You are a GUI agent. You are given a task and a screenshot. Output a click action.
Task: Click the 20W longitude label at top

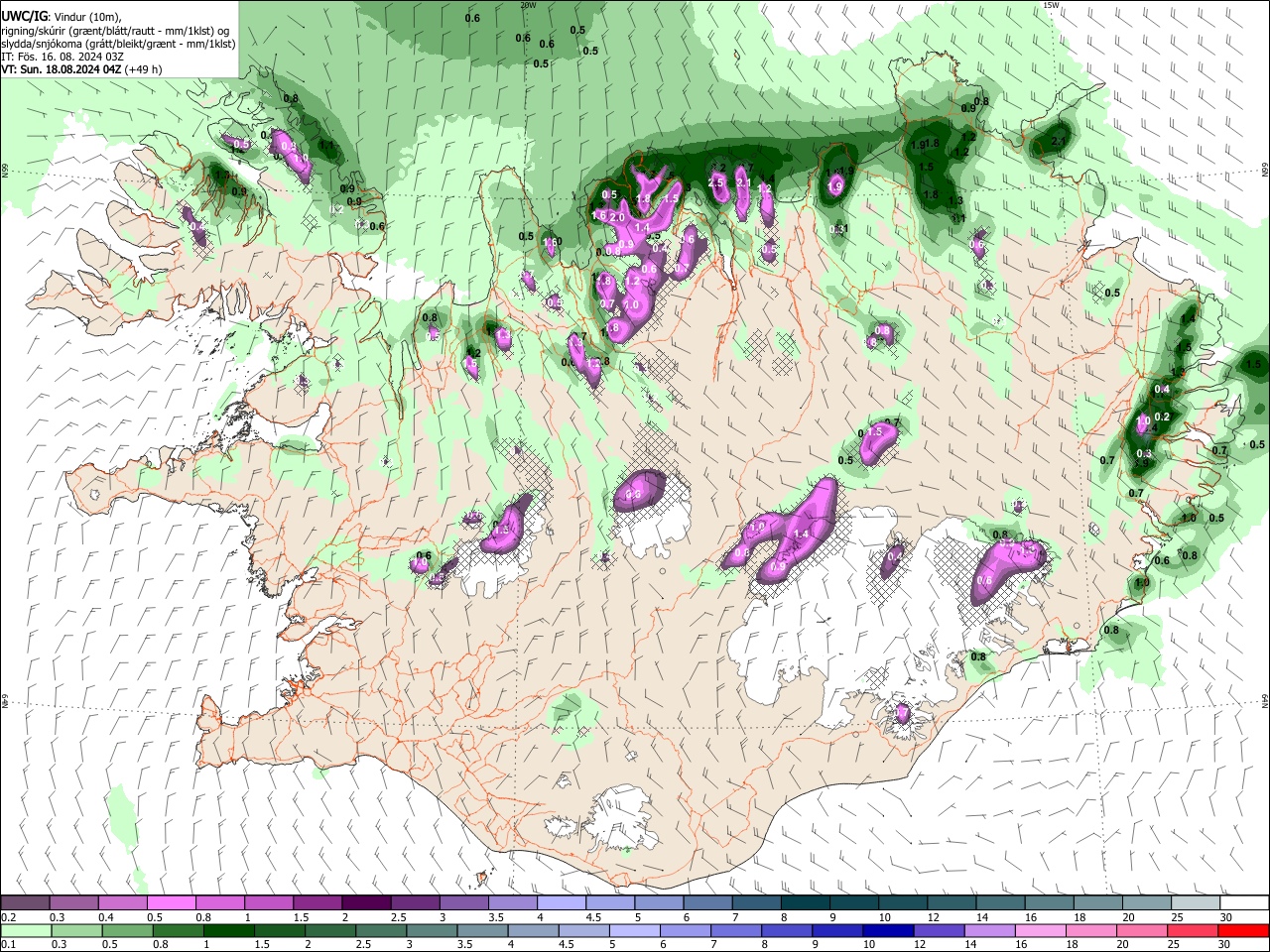coord(528,5)
